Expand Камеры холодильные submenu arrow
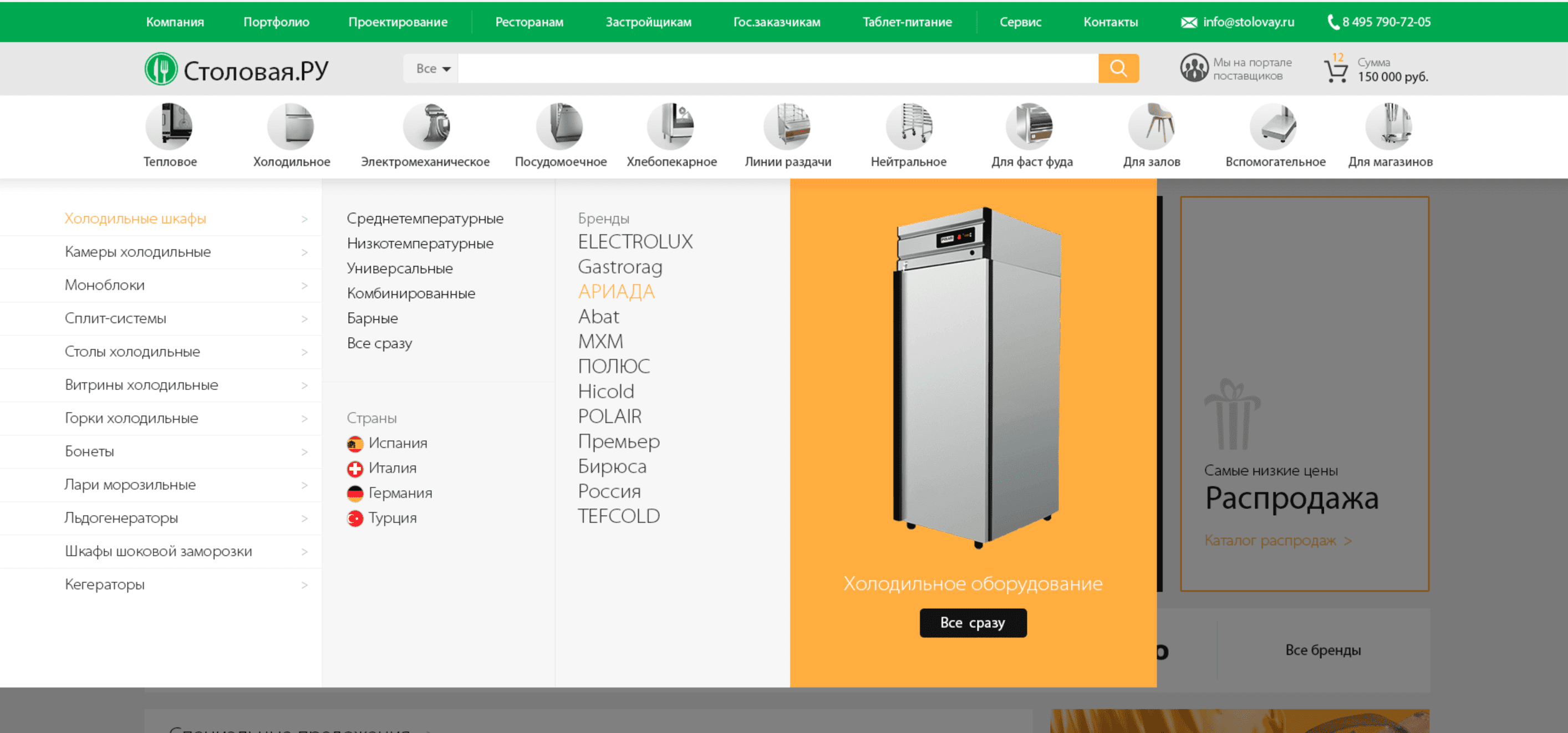This screenshot has width=1568, height=733. [x=304, y=252]
